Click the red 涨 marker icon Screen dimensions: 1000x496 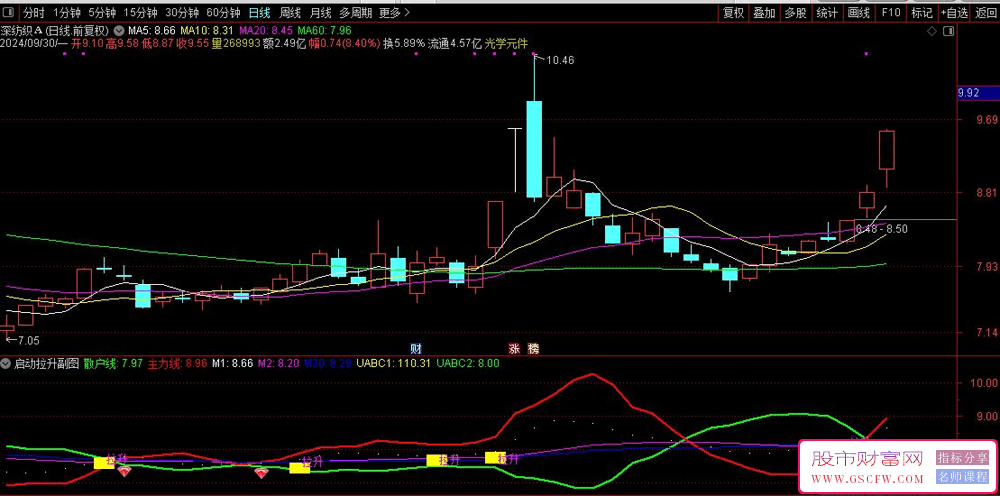(x=514, y=348)
